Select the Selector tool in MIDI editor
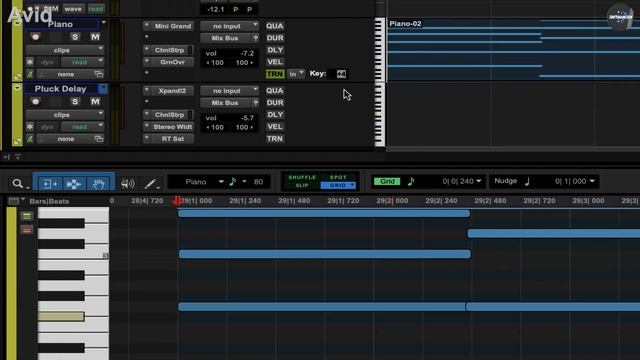 click(x=73, y=184)
